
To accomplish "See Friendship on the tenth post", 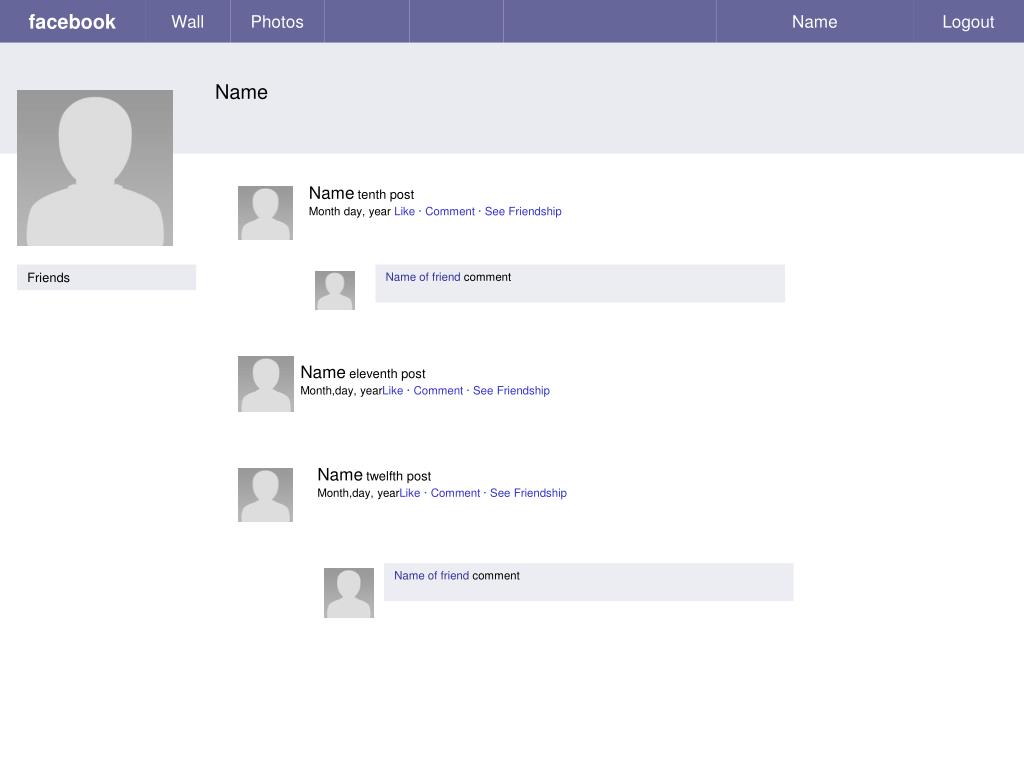I will [523, 212].
